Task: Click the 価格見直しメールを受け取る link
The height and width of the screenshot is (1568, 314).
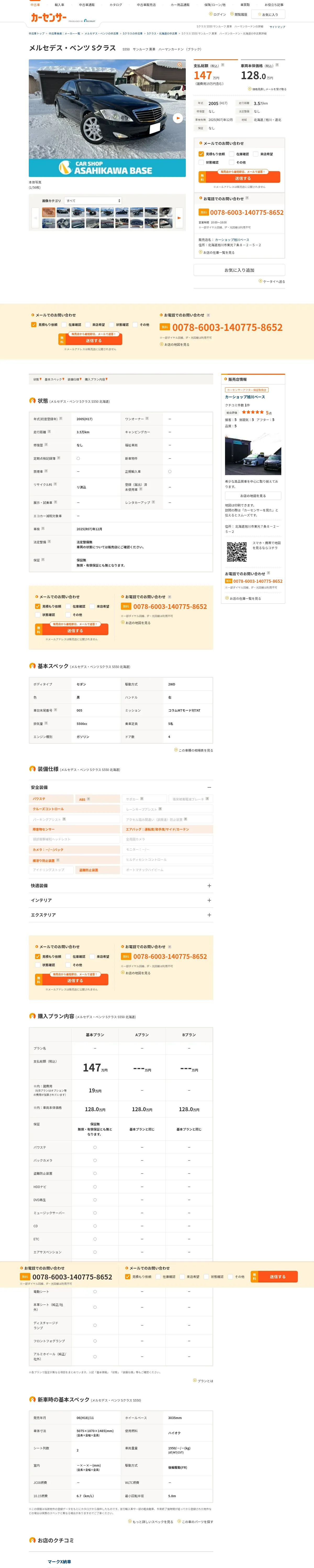Action: click(x=267, y=89)
